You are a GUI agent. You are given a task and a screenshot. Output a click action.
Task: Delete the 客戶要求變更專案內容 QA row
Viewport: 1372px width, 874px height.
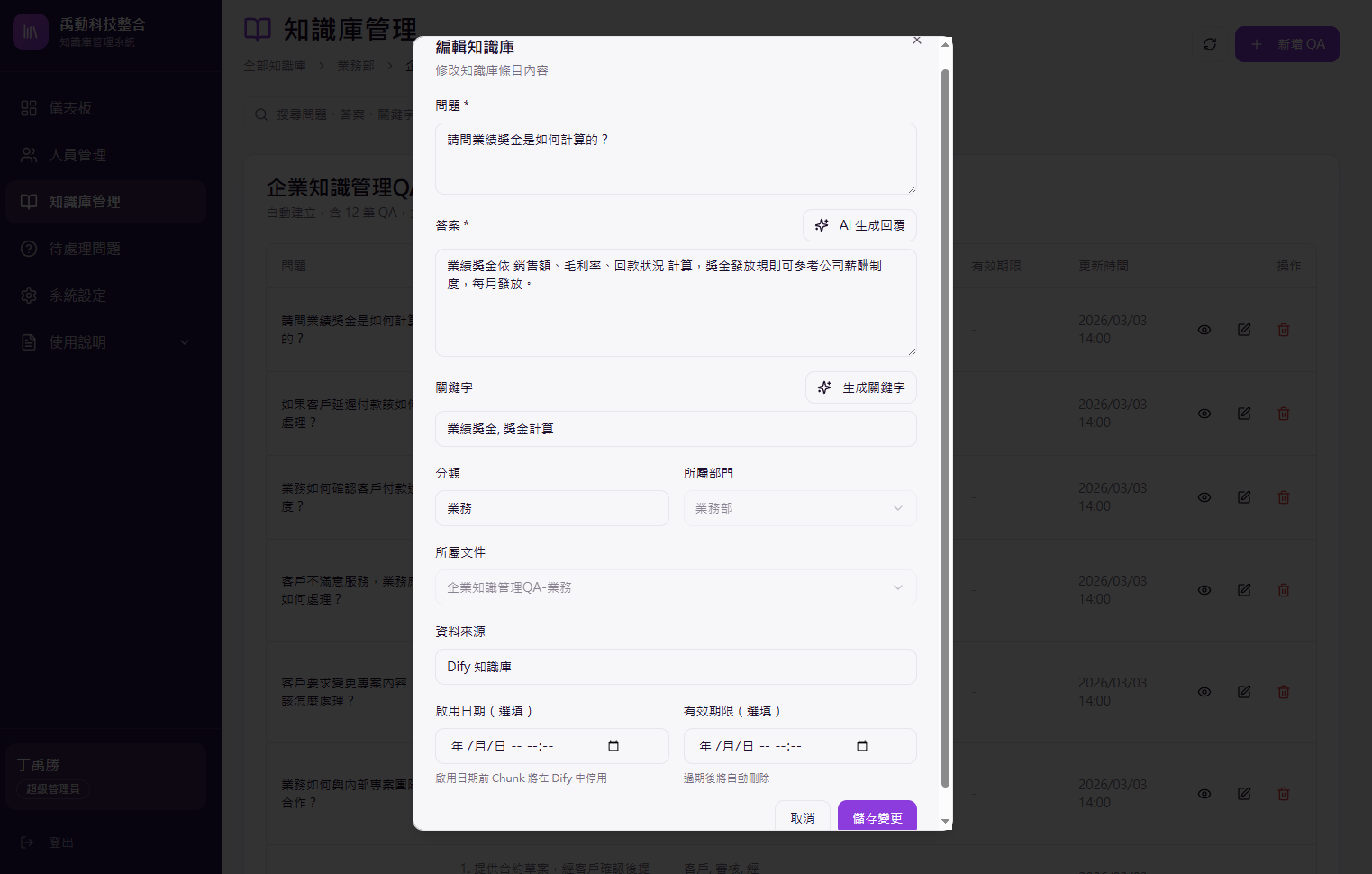tap(1284, 692)
